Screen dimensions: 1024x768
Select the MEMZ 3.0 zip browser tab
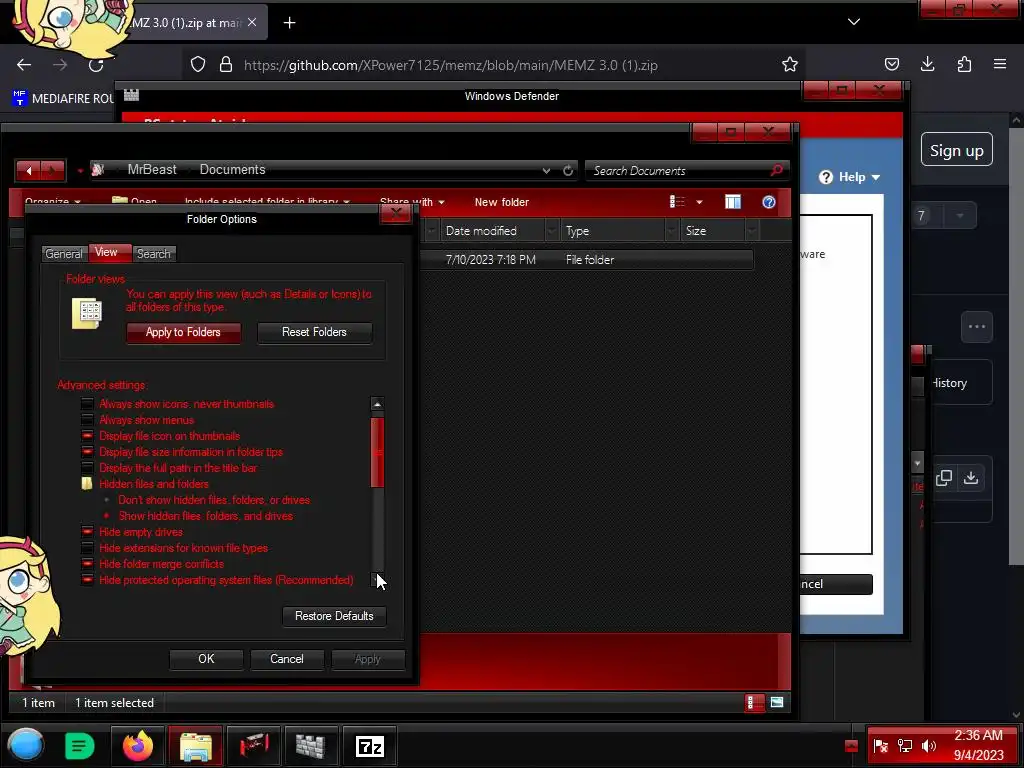(x=189, y=23)
